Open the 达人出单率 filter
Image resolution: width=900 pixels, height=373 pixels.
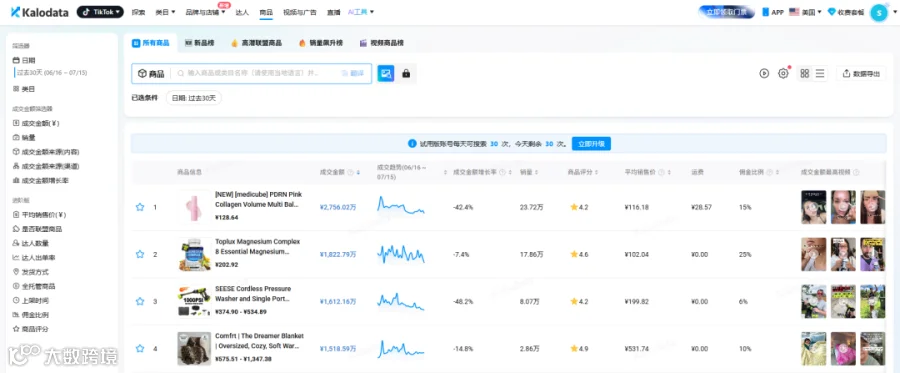34,258
